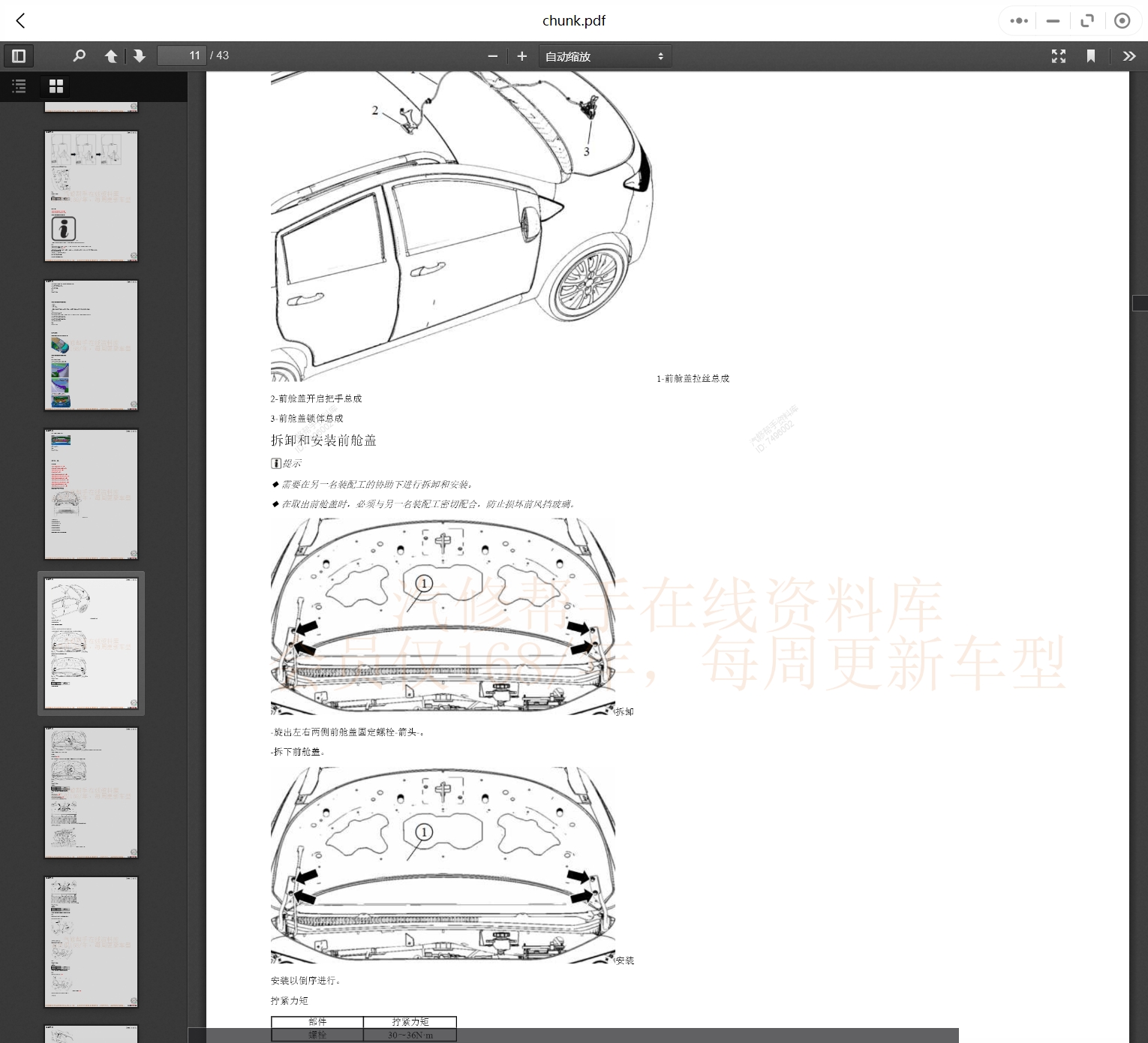Screen dimensions: 1148x1043
Task: Select the highlighted page 11 thumbnail
Action: click(x=91, y=643)
